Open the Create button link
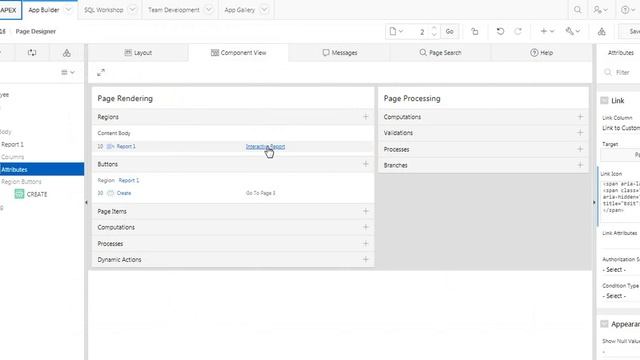 (124, 193)
